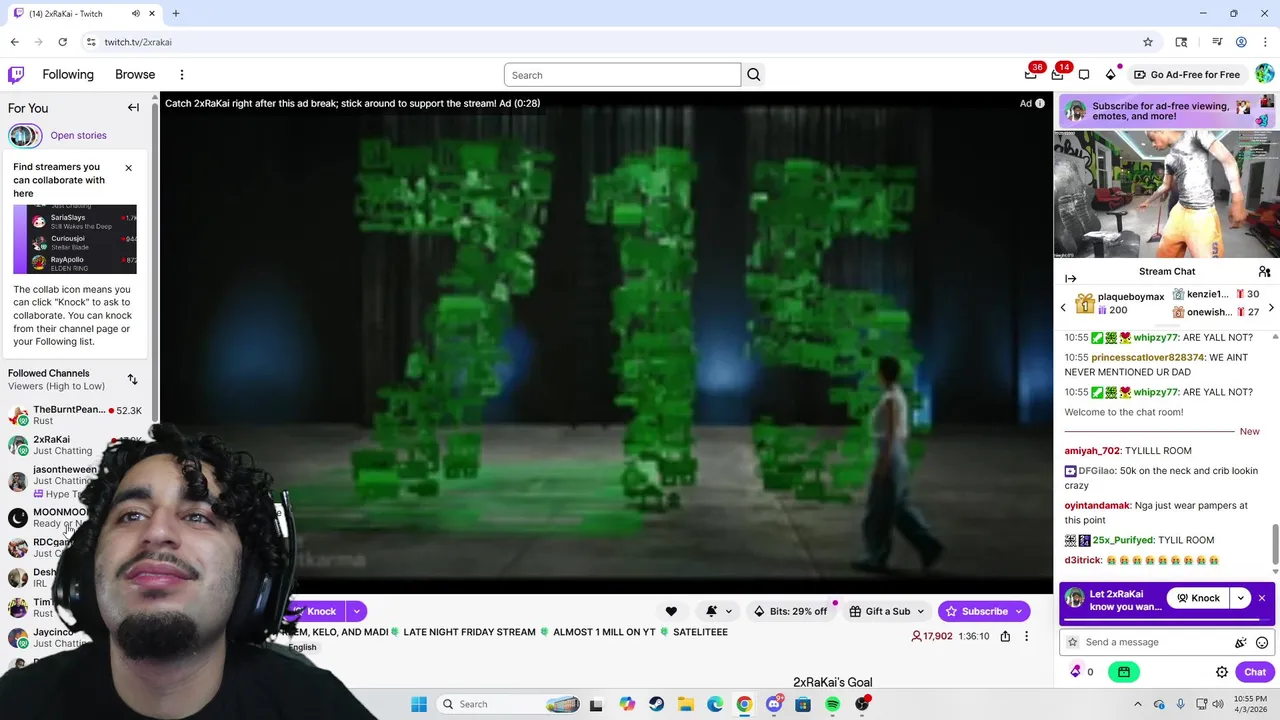Screen dimensions: 1280x720
Task: Open notifications inbox with badge 14
Action: pyautogui.click(x=1057, y=74)
